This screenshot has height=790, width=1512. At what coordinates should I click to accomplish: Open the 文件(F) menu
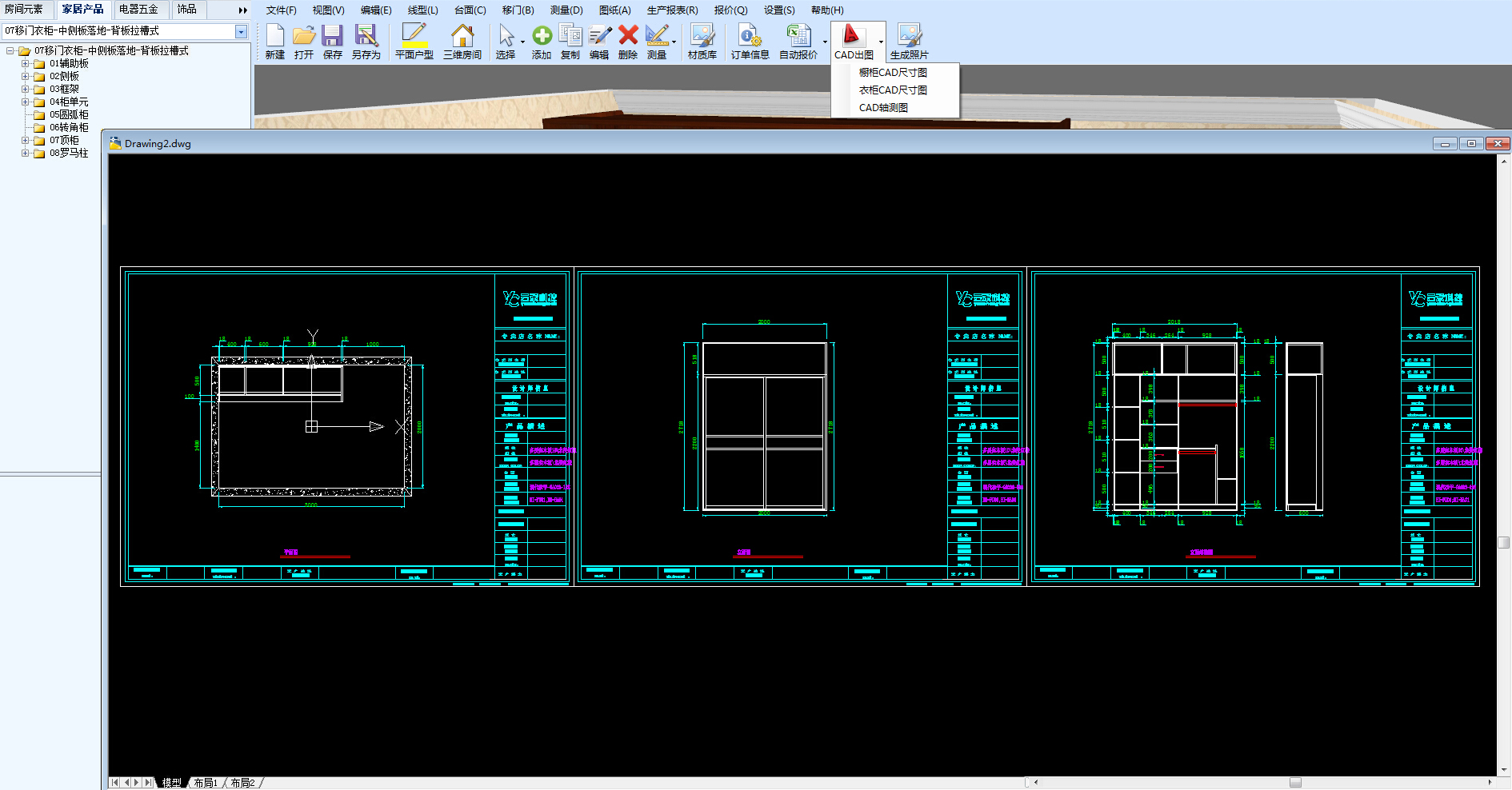pyautogui.click(x=281, y=10)
